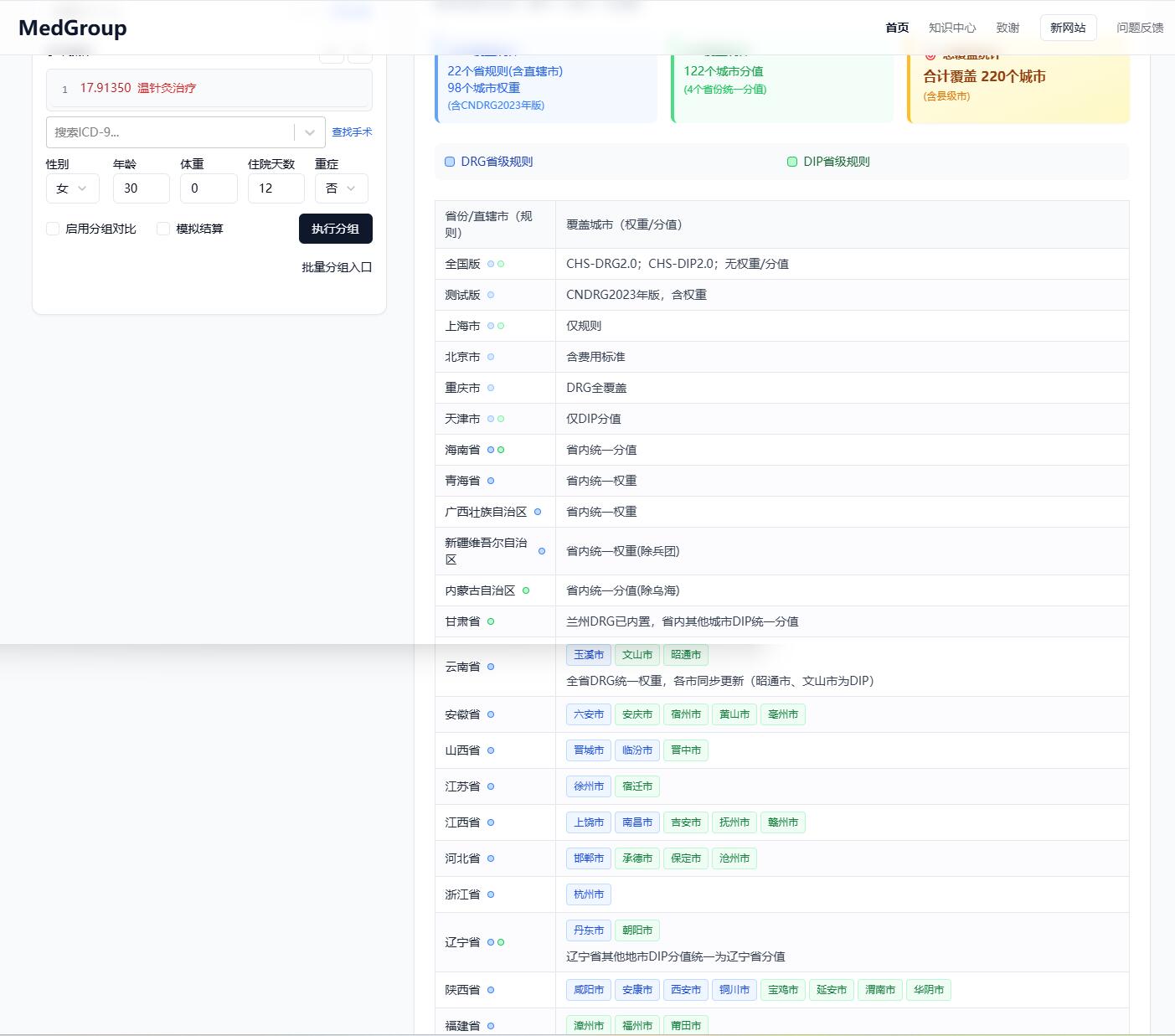This screenshot has width=1175, height=1036.
Task: Click the blue DRG dot beside 全国版
Action: (x=492, y=263)
